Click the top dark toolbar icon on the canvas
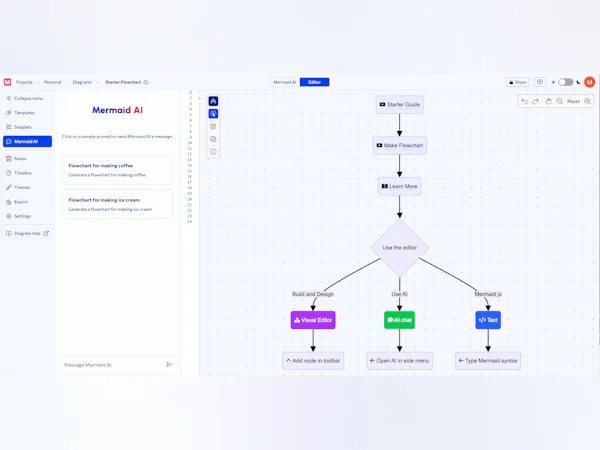 click(x=213, y=101)
